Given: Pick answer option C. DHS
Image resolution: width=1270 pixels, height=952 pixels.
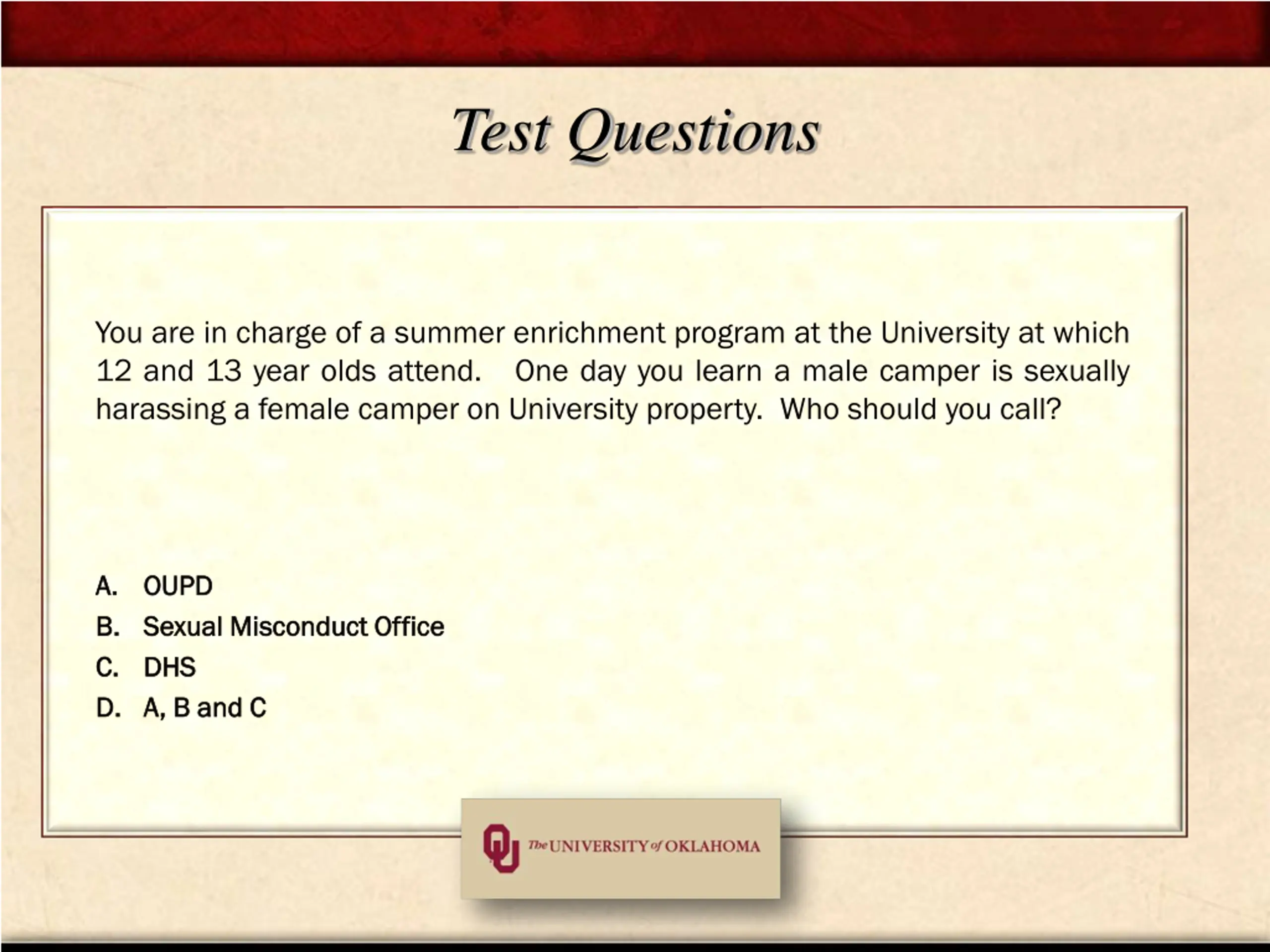Looking at the screenshot, I should 146,667.
